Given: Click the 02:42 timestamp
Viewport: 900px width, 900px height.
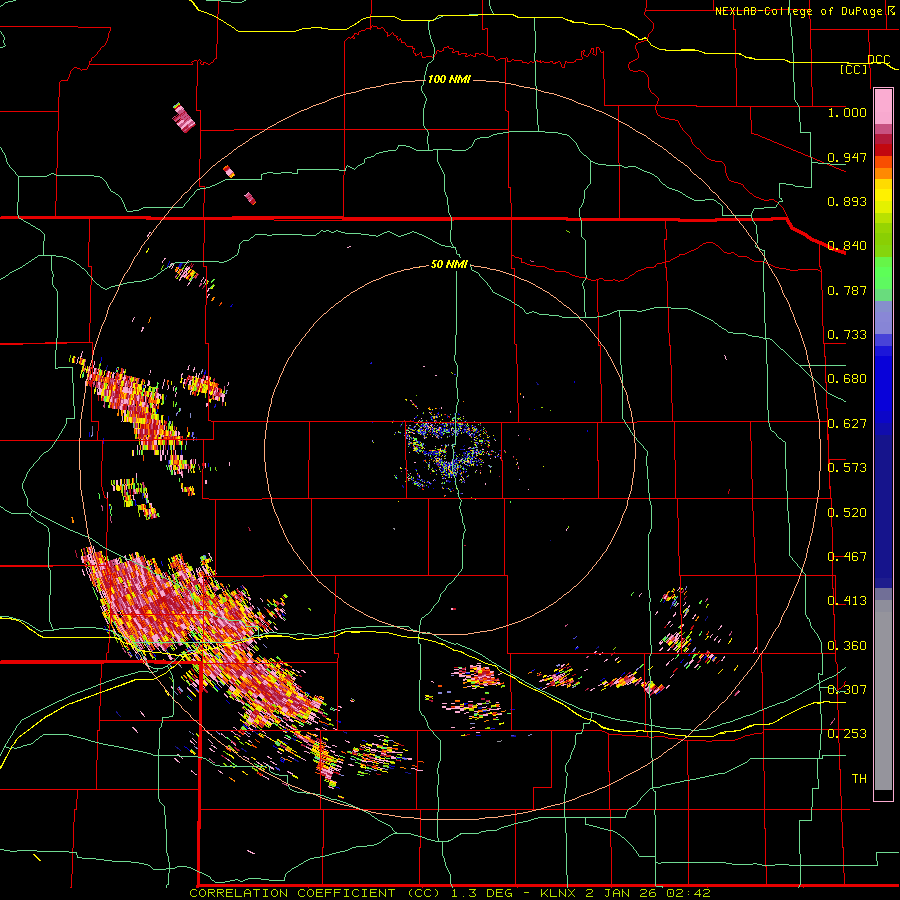Looking at the screenshot, I should click(x=689, y=893).
